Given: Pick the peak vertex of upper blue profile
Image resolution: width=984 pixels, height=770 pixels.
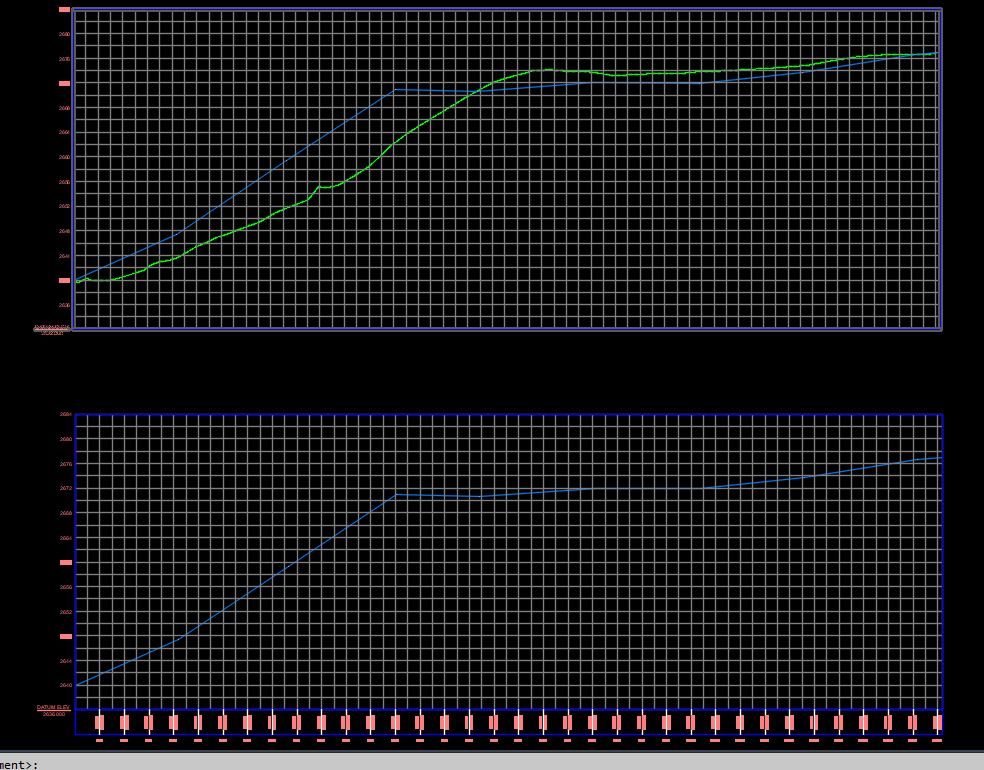Looking at the screenshot, I should 396,89.
